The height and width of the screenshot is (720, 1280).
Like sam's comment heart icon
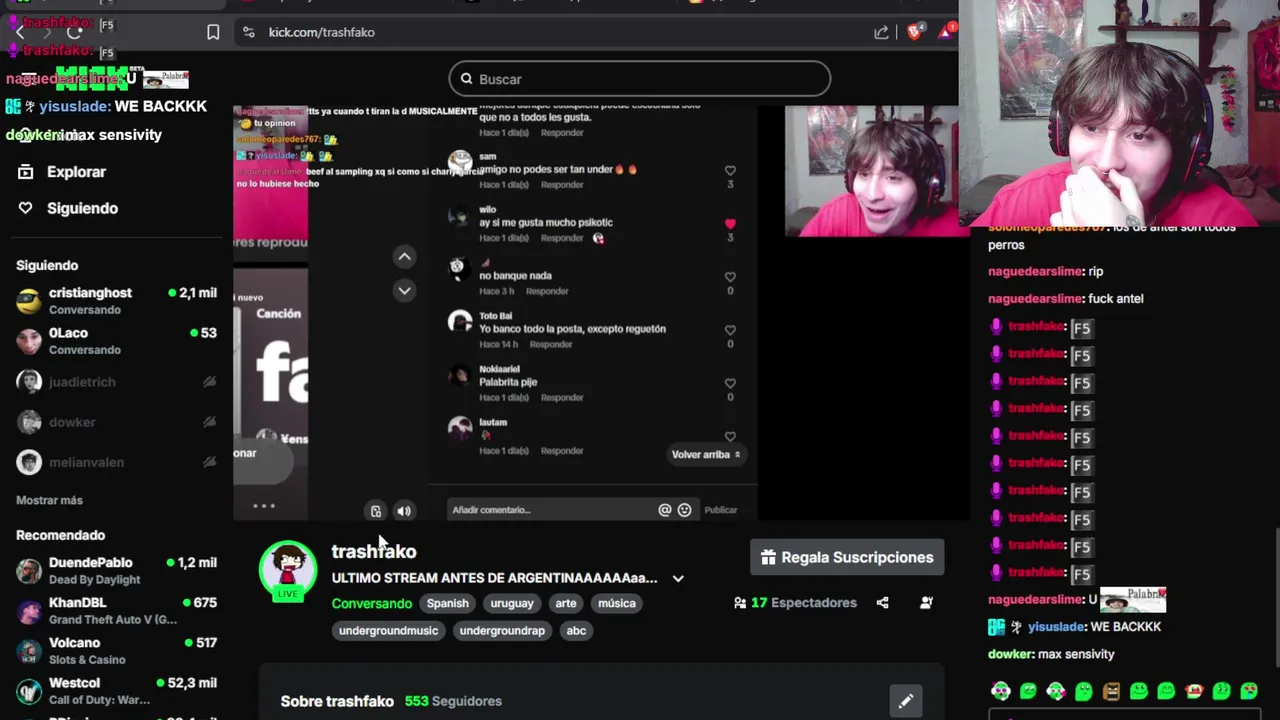[730, 171]
